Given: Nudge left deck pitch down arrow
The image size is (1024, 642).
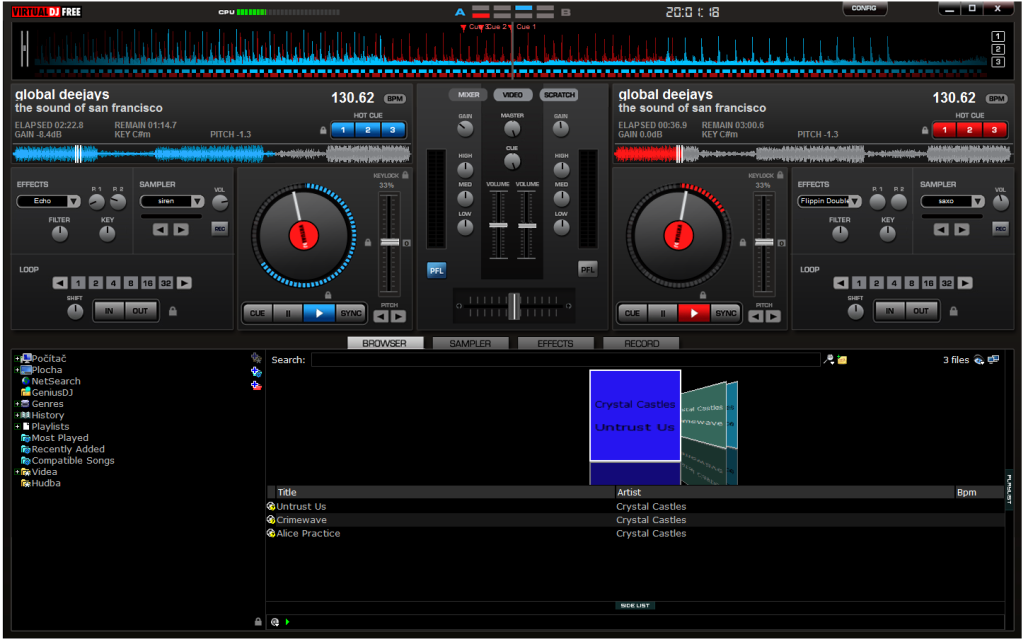Looking at the screenshot, I should [x=381, y=317].
